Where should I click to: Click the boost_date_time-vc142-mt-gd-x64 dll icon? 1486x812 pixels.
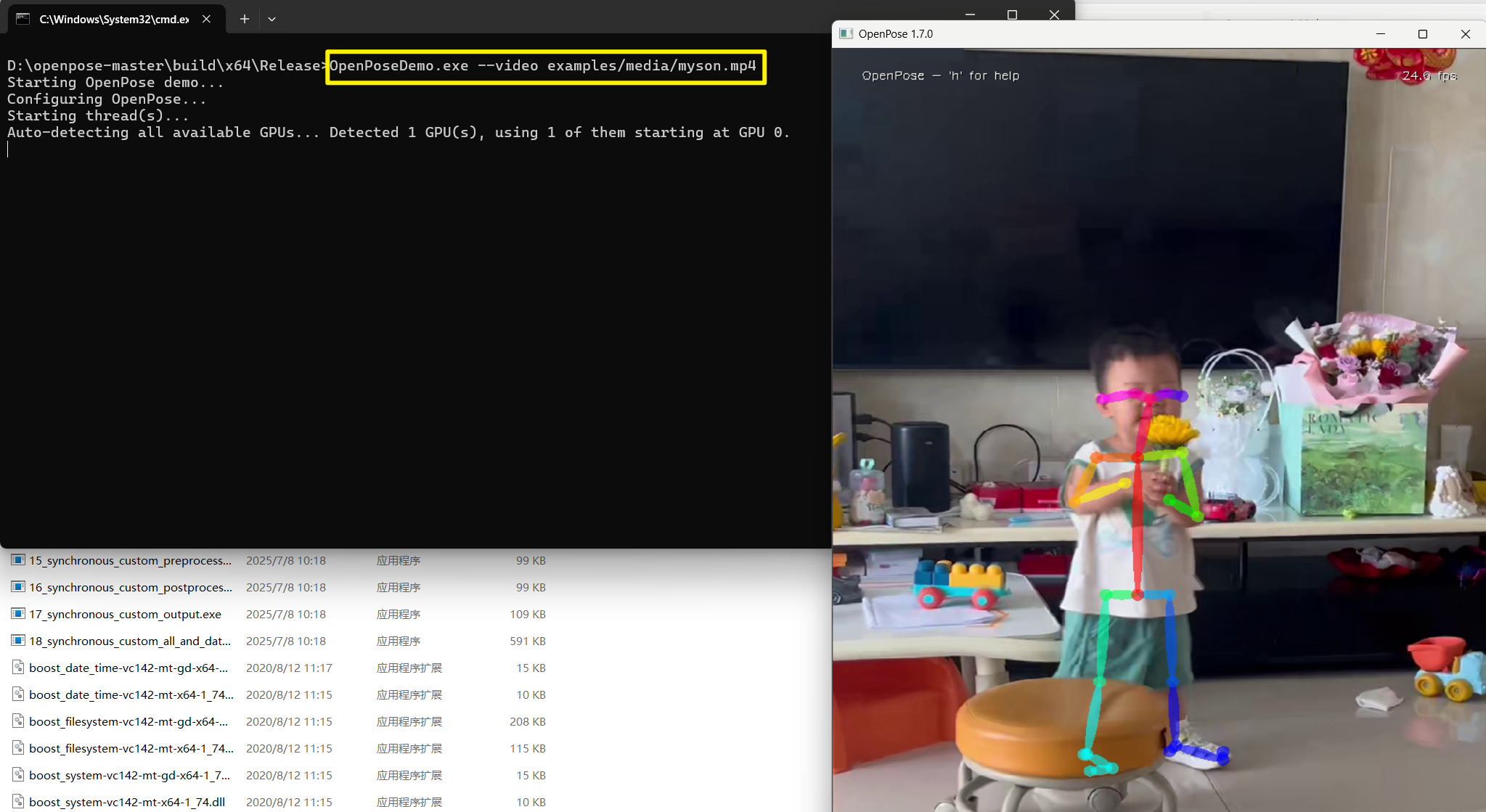point(18,667)
